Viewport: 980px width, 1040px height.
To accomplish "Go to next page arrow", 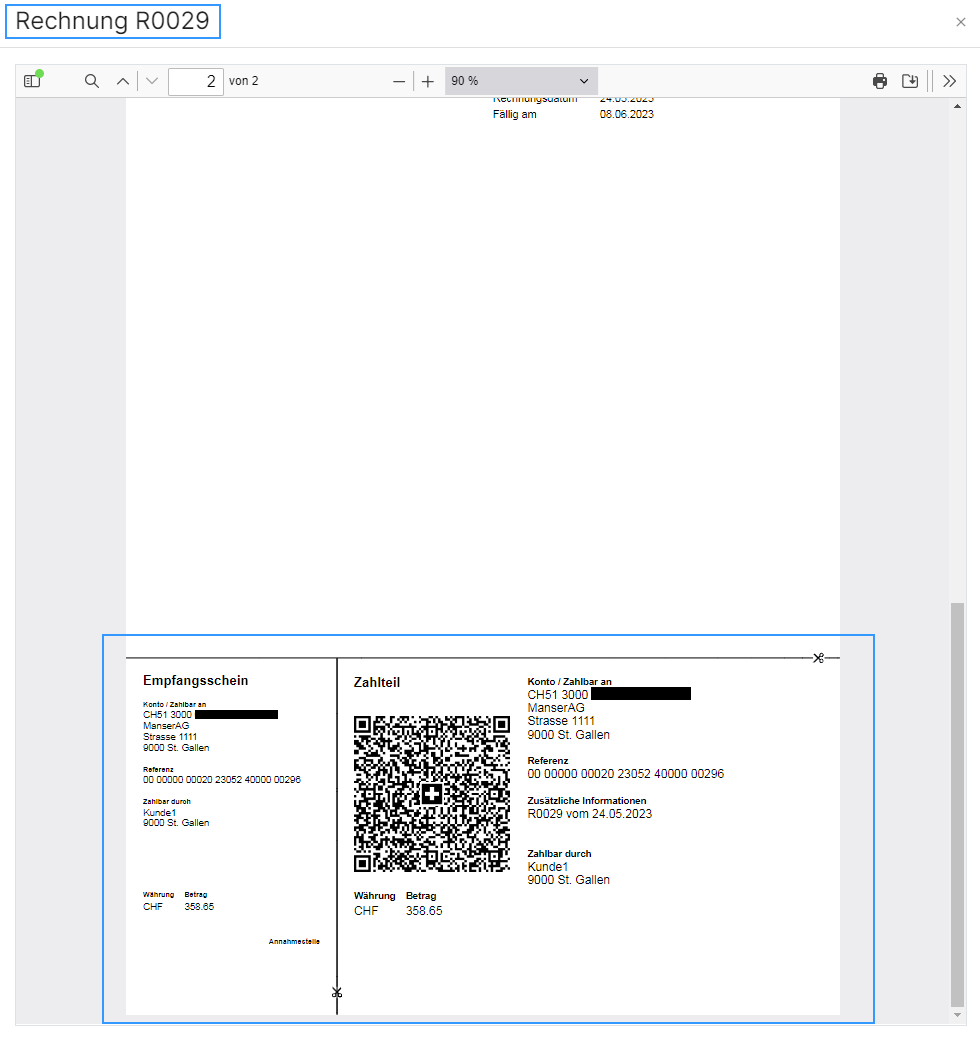I will pyautogui.click(x=152, y=81).
